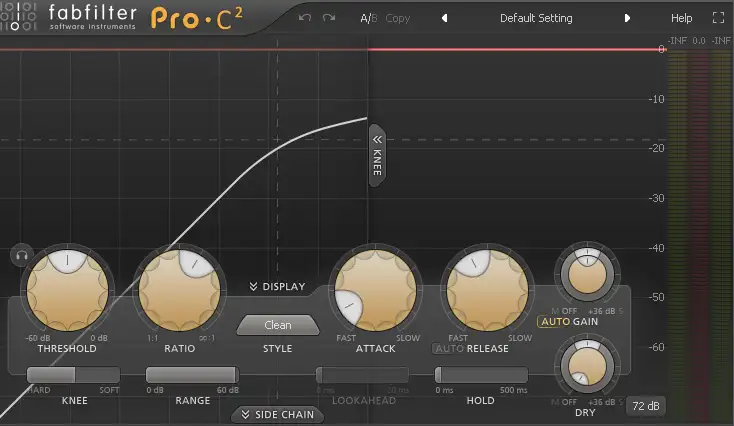The height and width of the screenshot is (426, 734).
Task: Toggle full screen mode icon
Action: [x=718, y=18]
